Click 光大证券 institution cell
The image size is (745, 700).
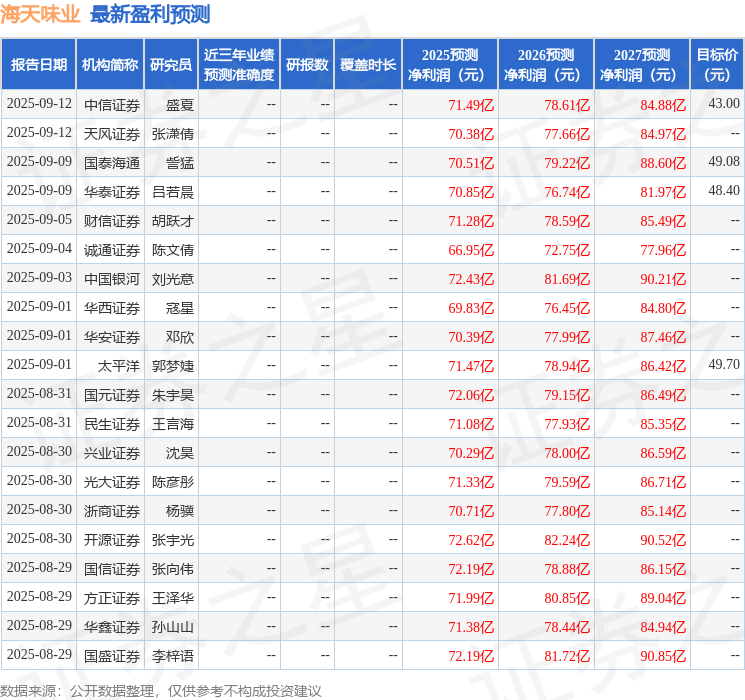coord(112,482)
